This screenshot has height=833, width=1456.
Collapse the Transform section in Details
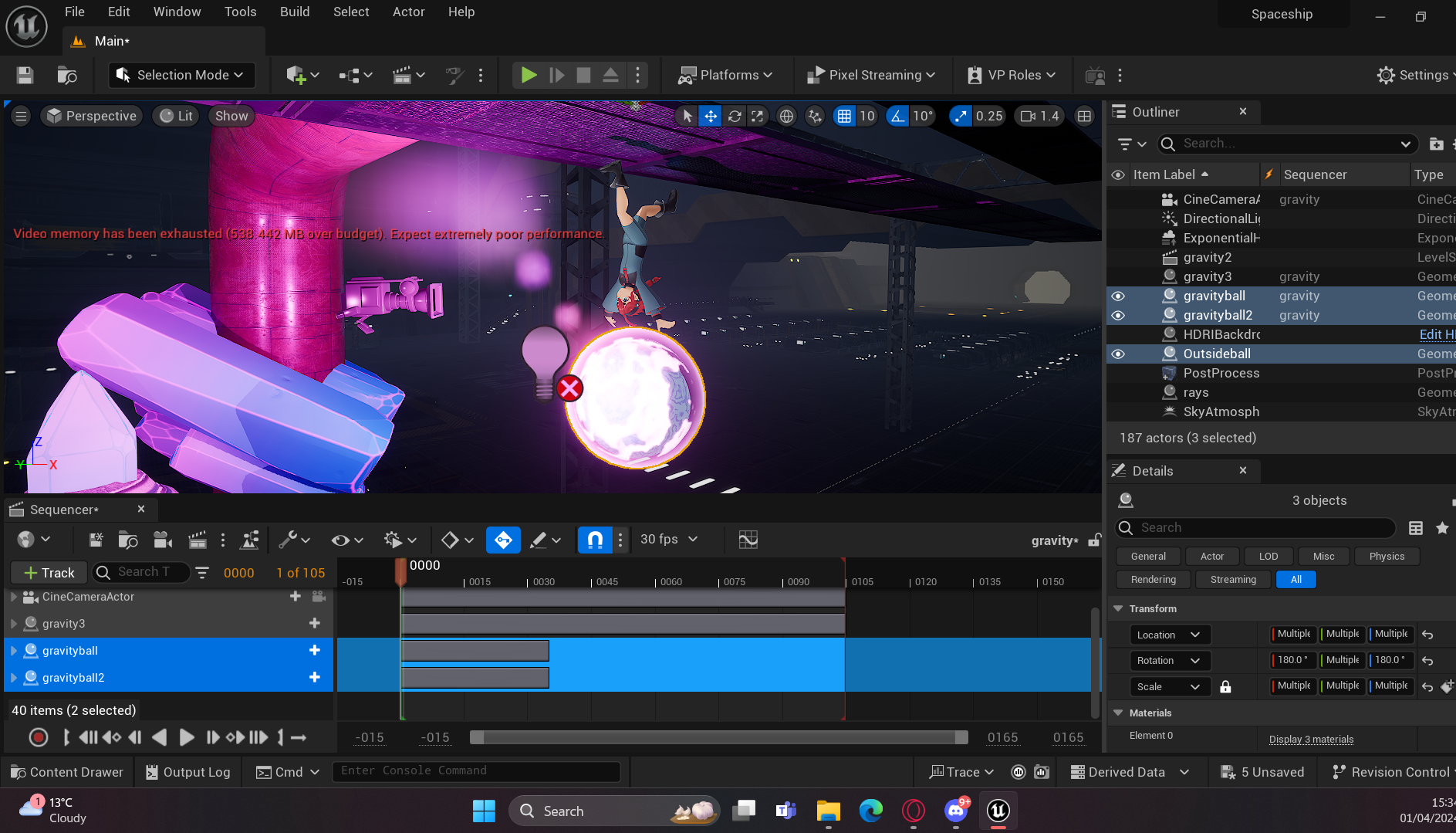[1118, 608]
